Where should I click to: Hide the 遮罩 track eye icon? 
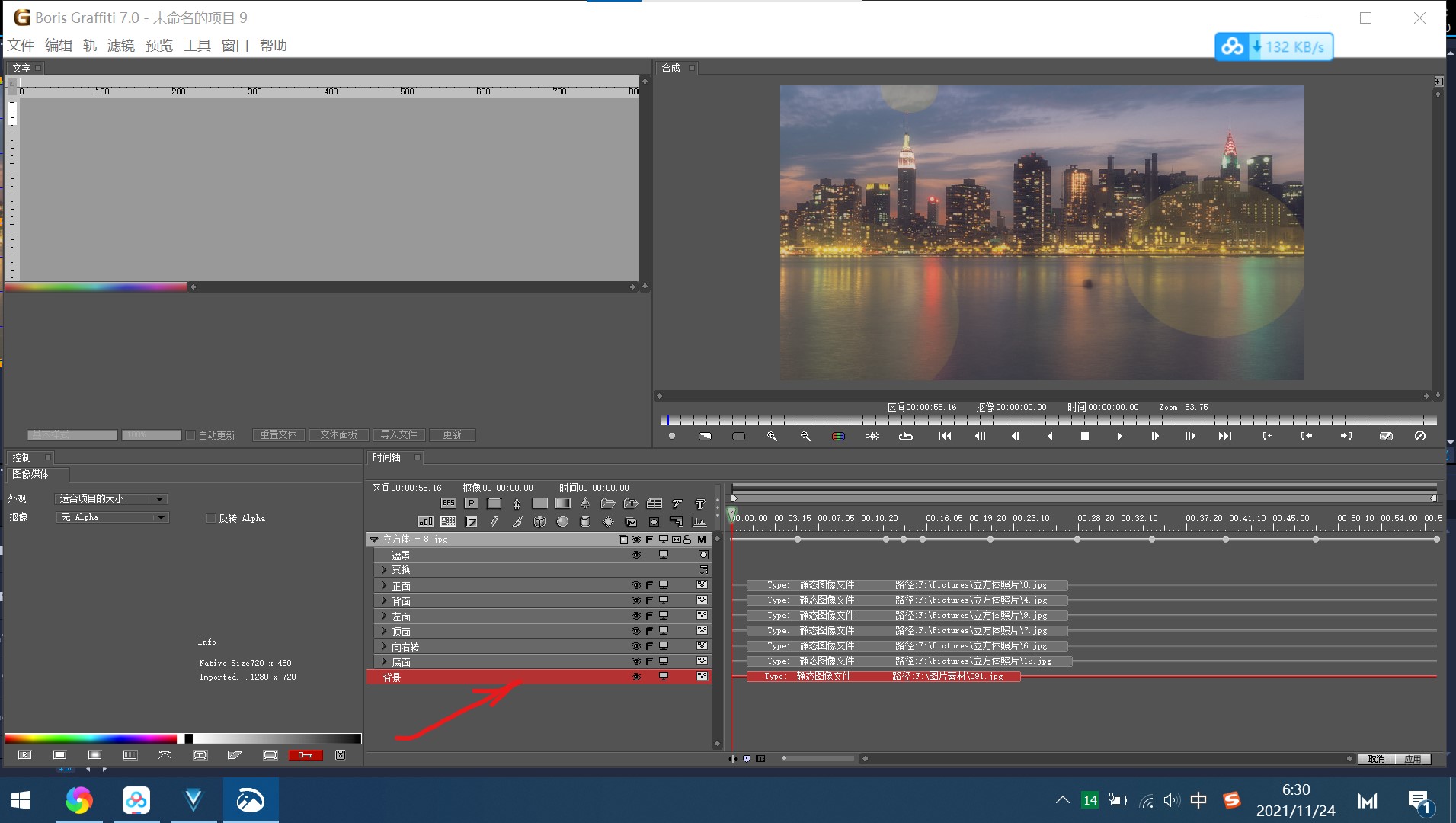click(x=636, y=555)
